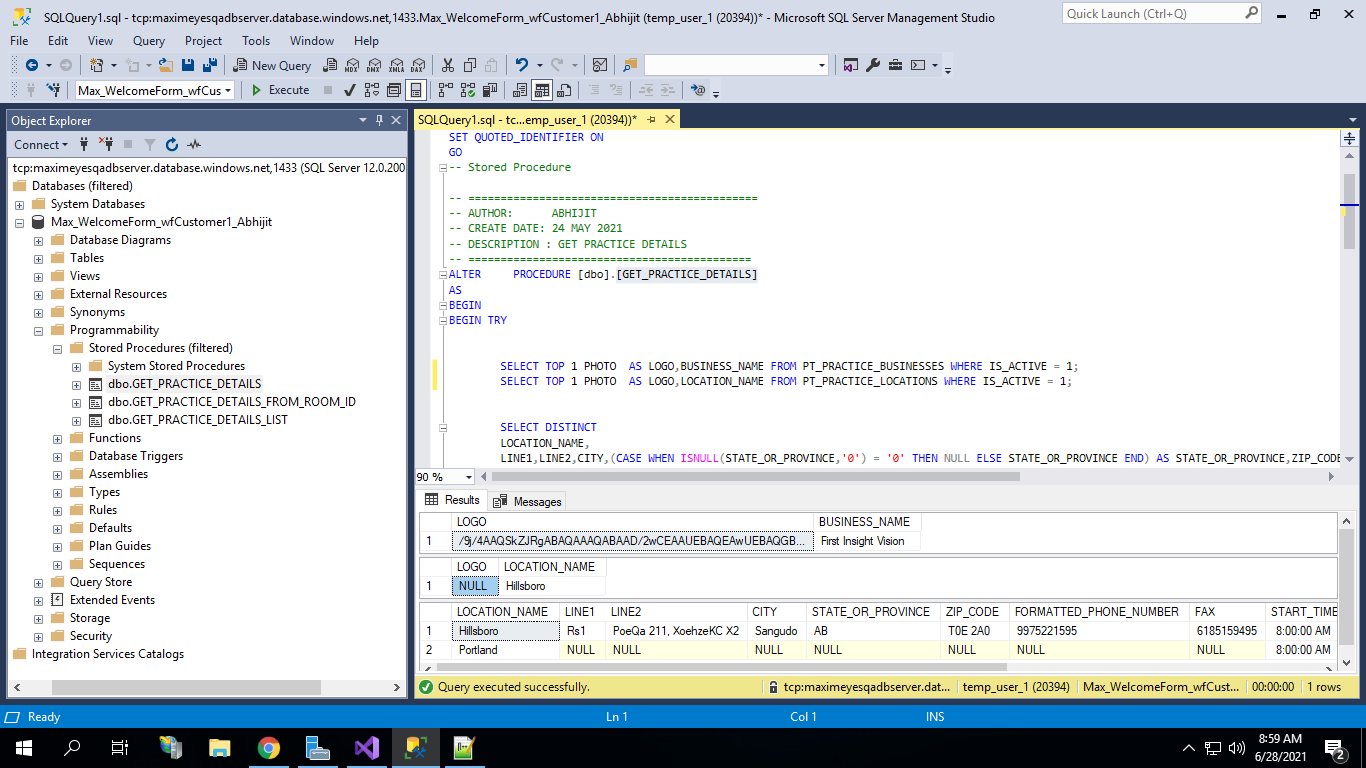The width and height of the screenshot is (1366, 768).
Task: Click the Save icon in toolbar
Action: [188, 65]
